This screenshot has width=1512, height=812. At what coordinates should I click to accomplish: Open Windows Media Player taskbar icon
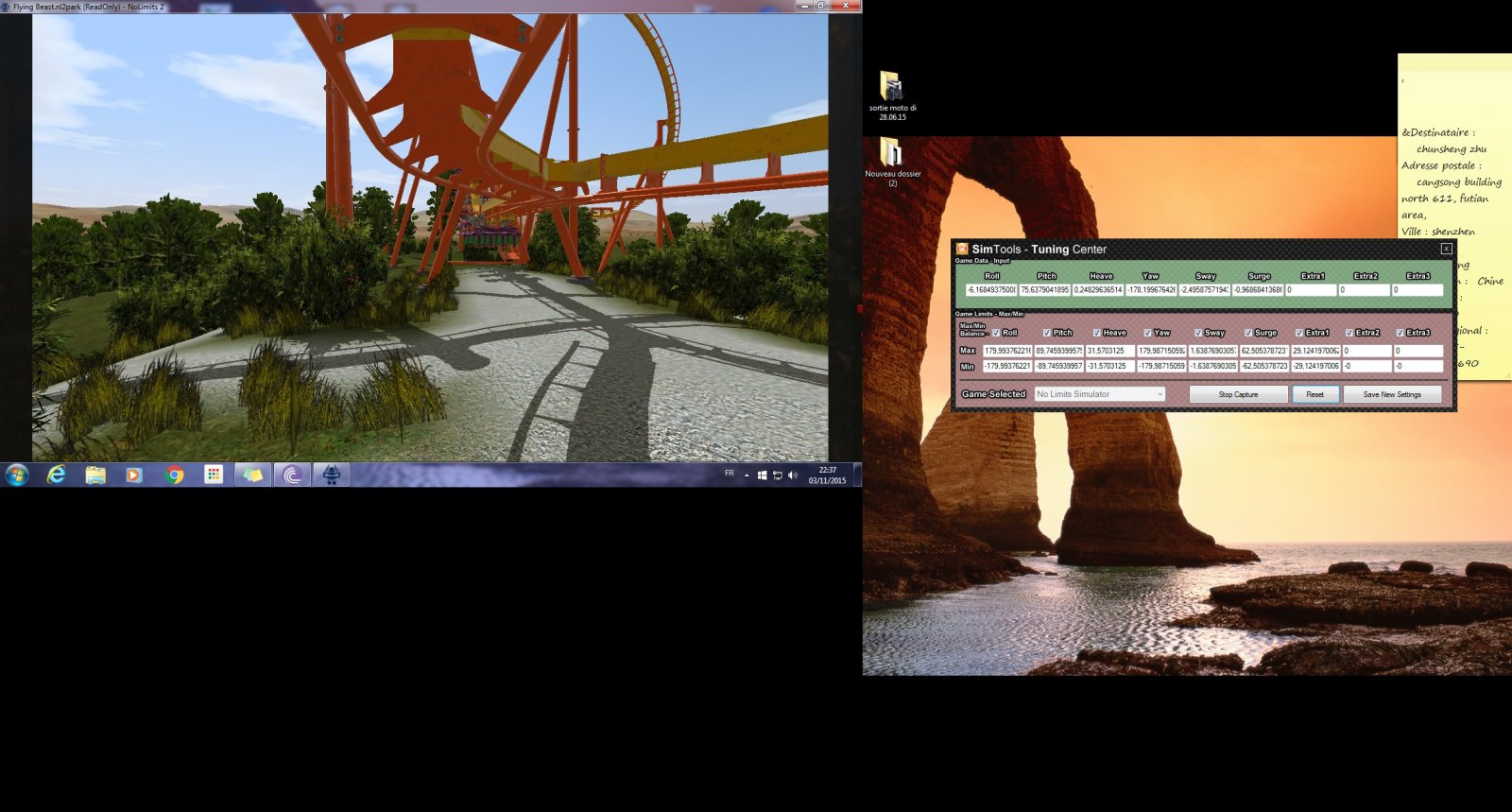click(134, 475)
